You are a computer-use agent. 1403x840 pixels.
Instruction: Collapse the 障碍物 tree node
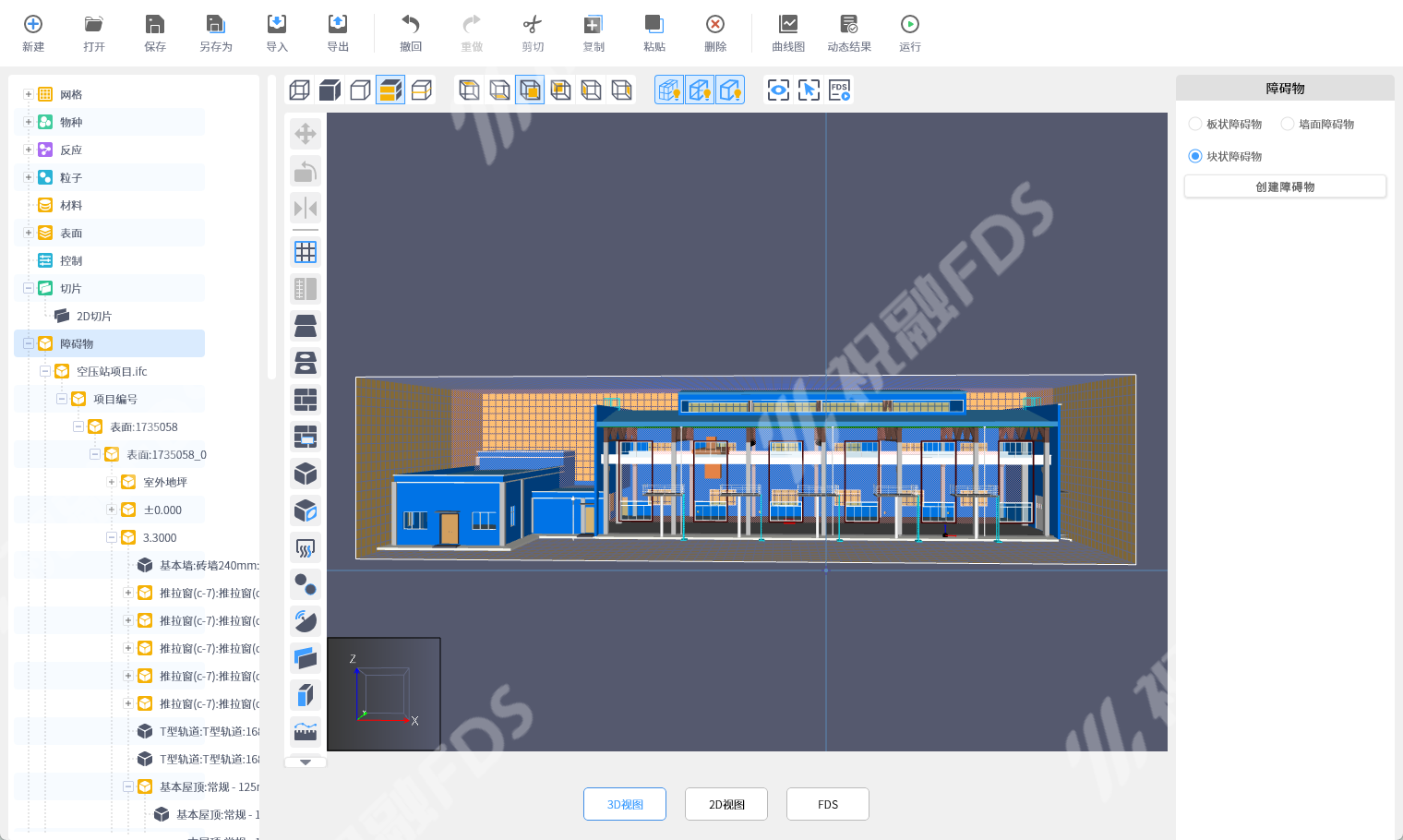click(x=29, y=343)
